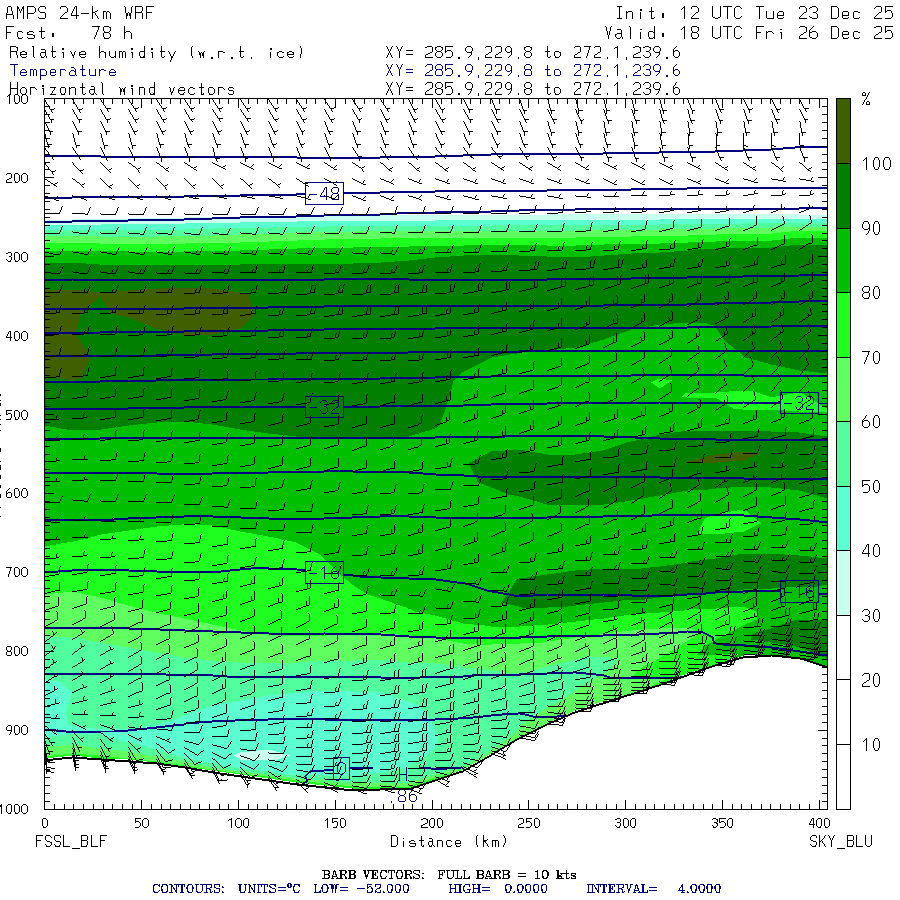
Task: Click the Fcst 78 h forecast text
Action: click(70, 33)
